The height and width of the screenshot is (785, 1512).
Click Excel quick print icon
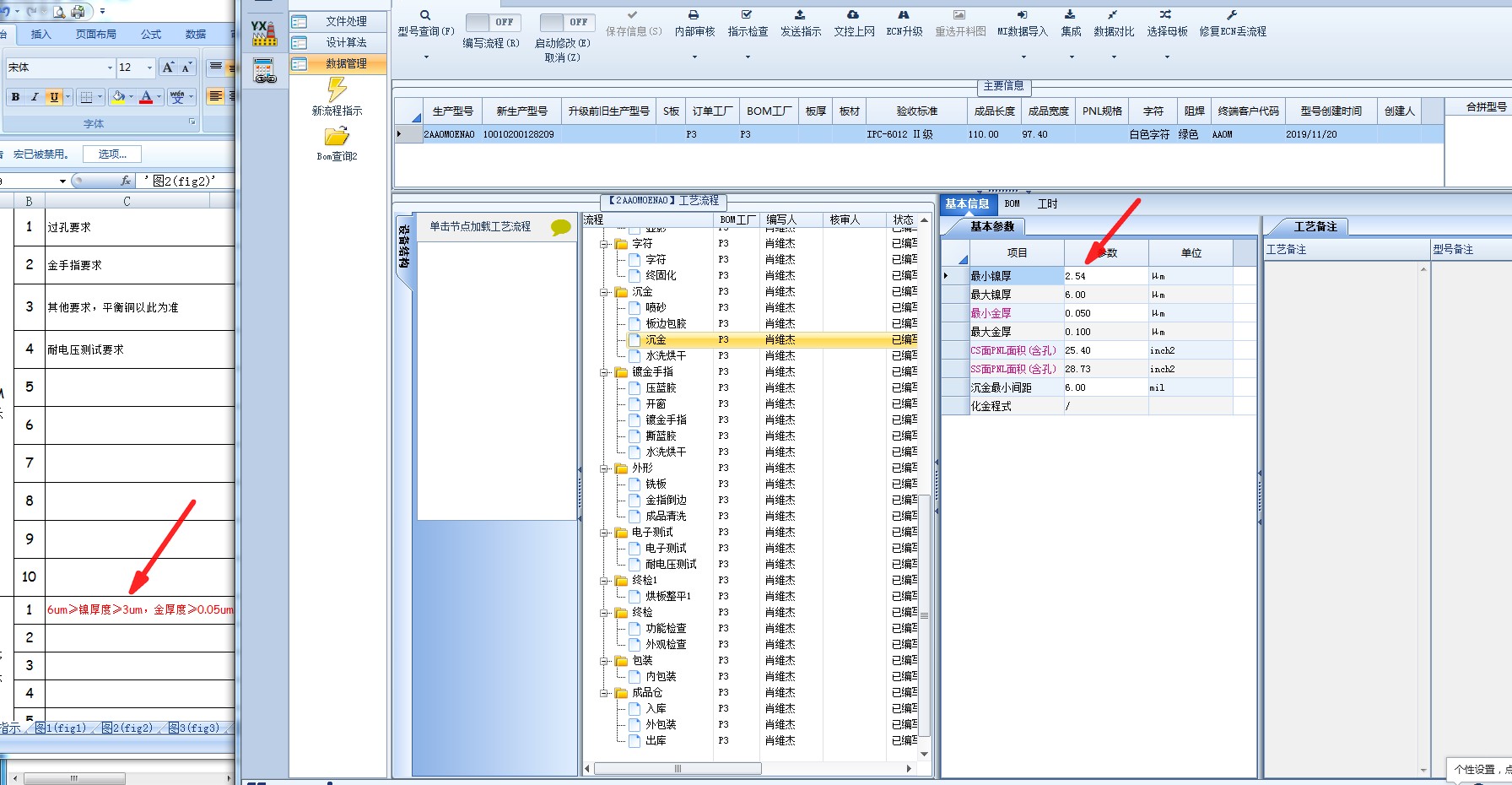(78, 12)
